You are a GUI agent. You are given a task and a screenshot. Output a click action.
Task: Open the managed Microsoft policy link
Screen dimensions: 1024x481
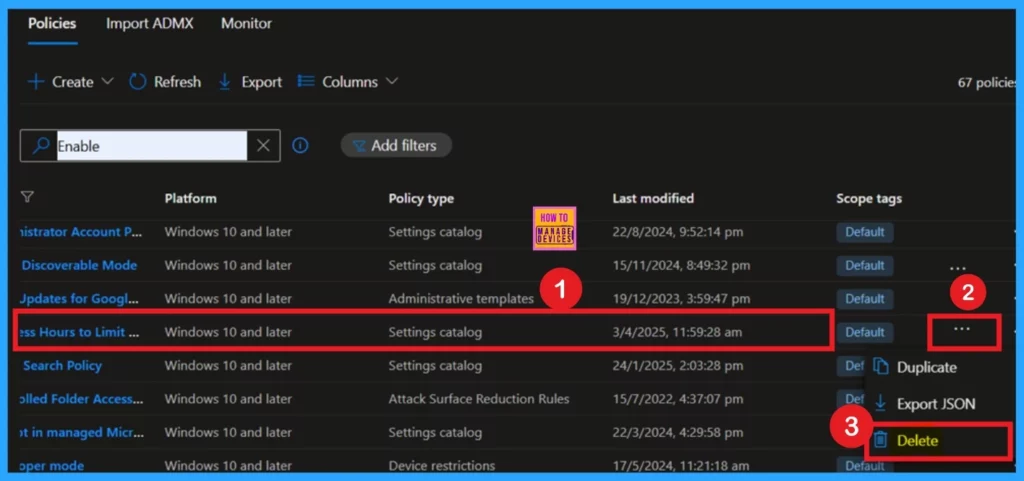click(82, 432)
